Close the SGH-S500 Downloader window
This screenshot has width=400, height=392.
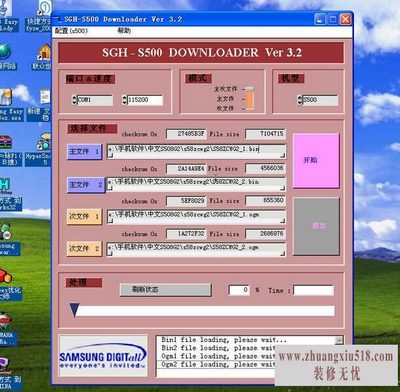coord(345,19)
